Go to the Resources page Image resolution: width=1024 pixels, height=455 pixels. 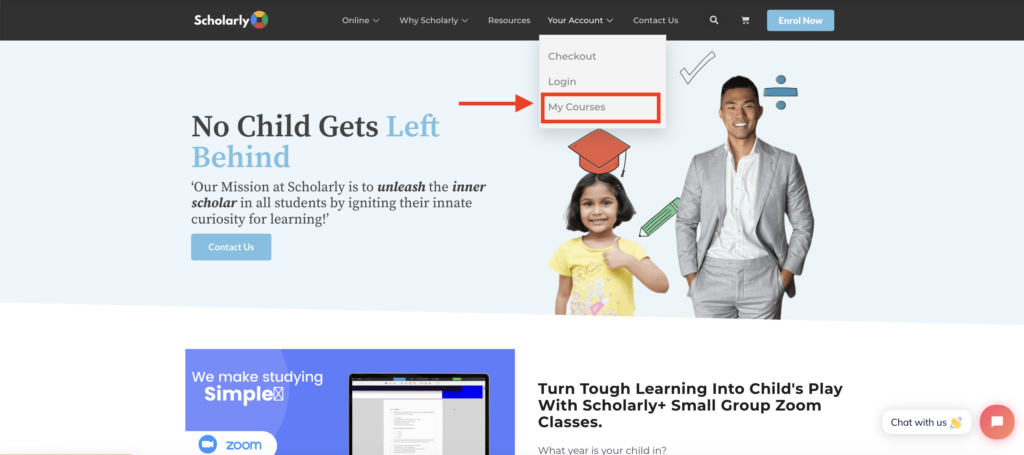(x=509, y=20)
